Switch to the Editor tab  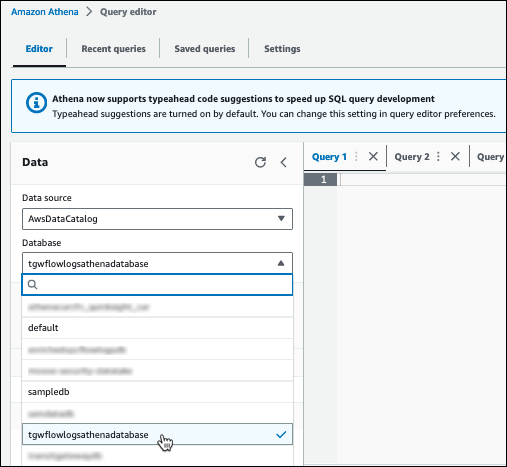click(x=39, y=49)
